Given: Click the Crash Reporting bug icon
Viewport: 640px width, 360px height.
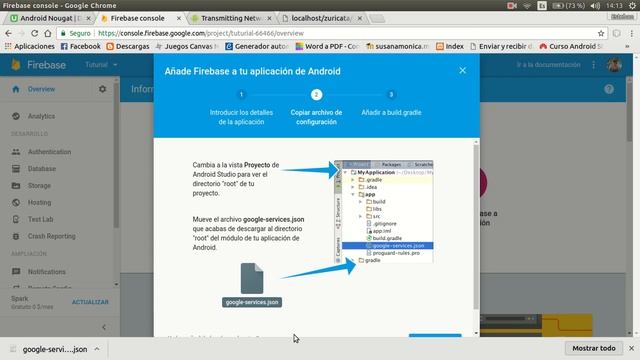Looking at the screenshot, I should click(16, 236).
